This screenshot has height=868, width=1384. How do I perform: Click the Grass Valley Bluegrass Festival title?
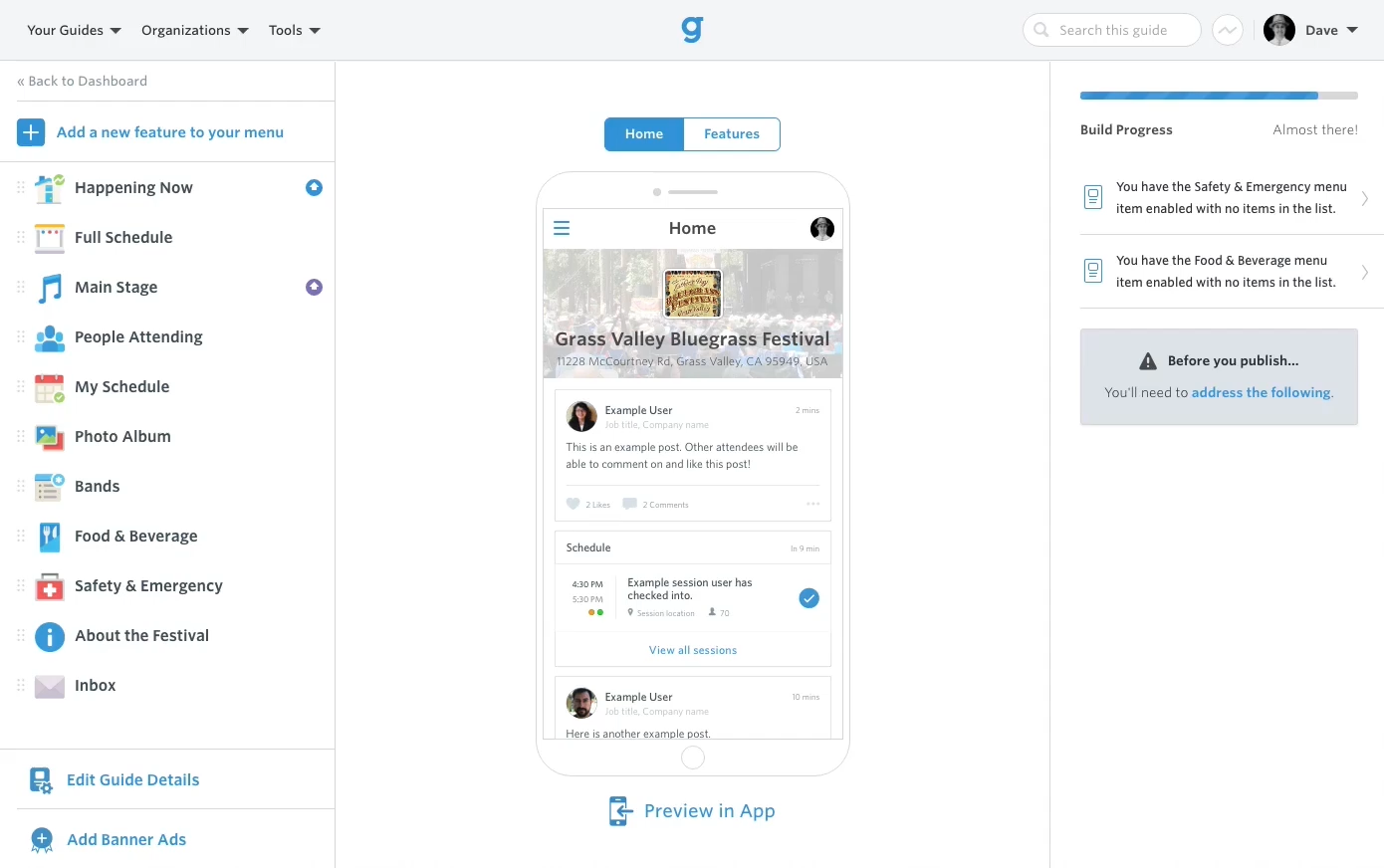pyautogui.click(x=692, y=339)
